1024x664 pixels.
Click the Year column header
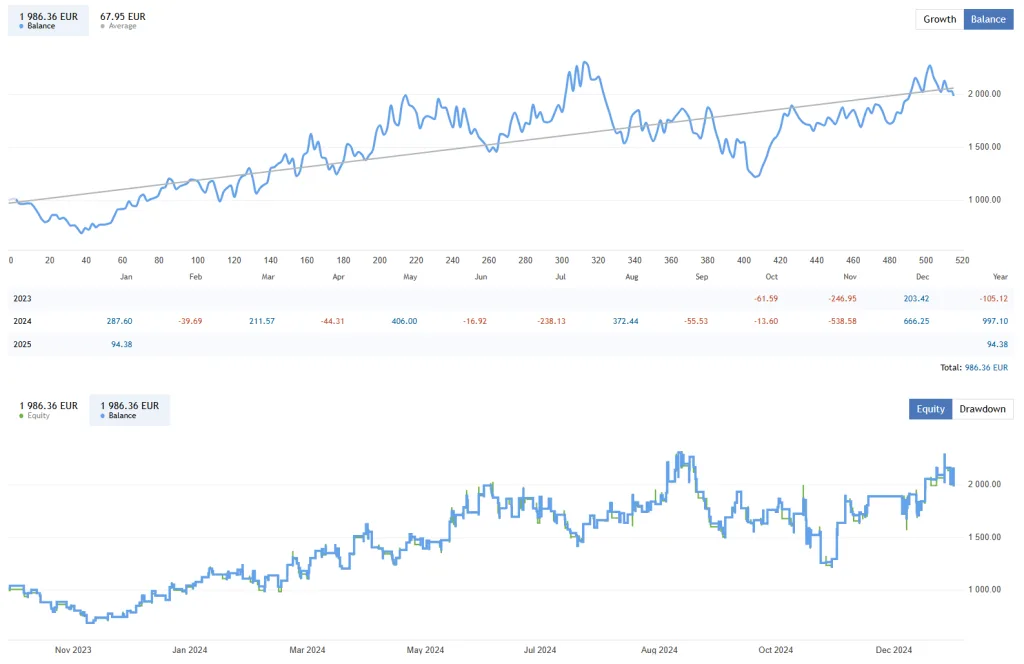[999, 276]
